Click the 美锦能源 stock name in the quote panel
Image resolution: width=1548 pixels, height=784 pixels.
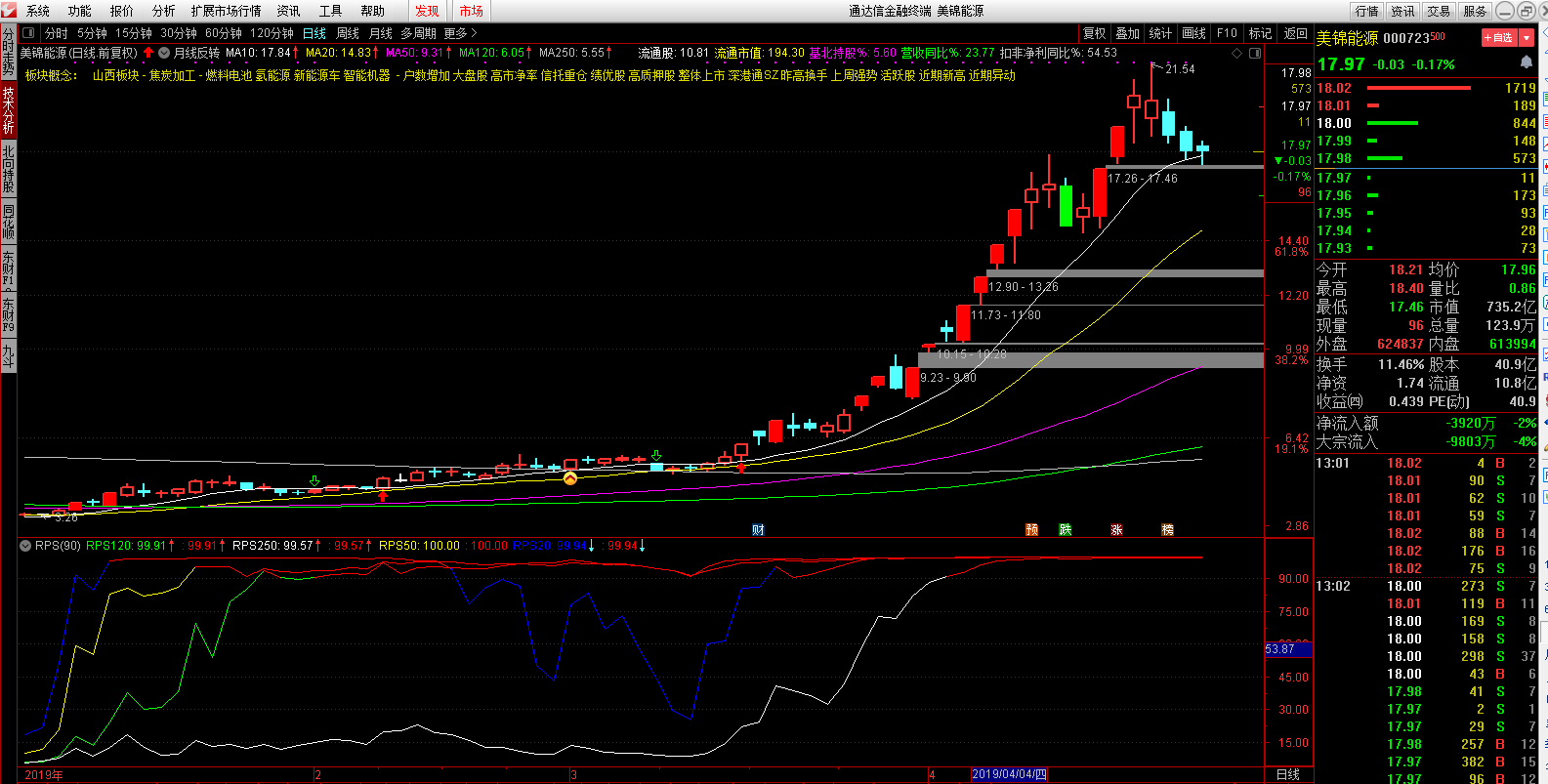click(x=1347, y=38)
